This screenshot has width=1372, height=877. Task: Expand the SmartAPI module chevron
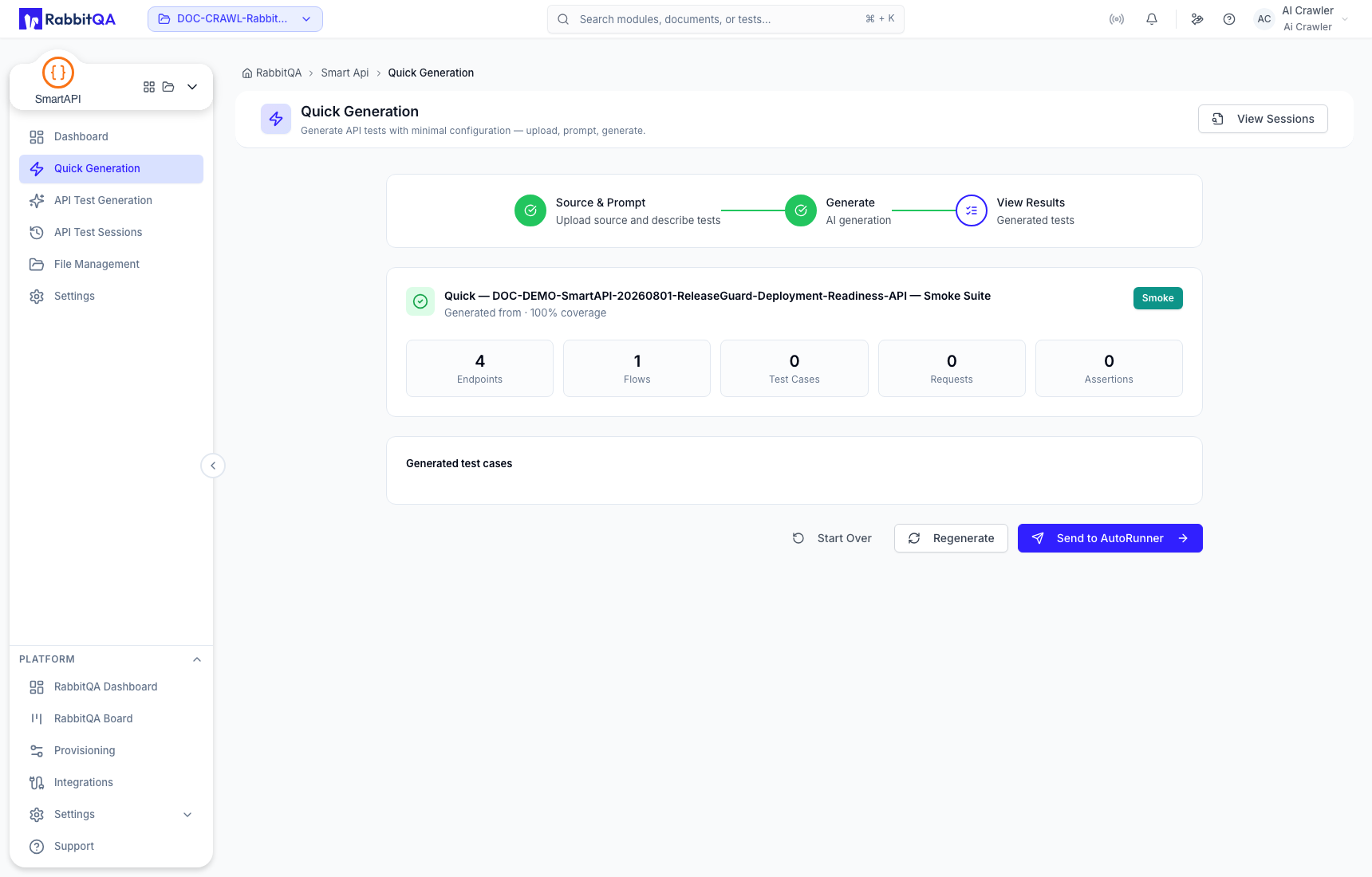tap(192, 87)
